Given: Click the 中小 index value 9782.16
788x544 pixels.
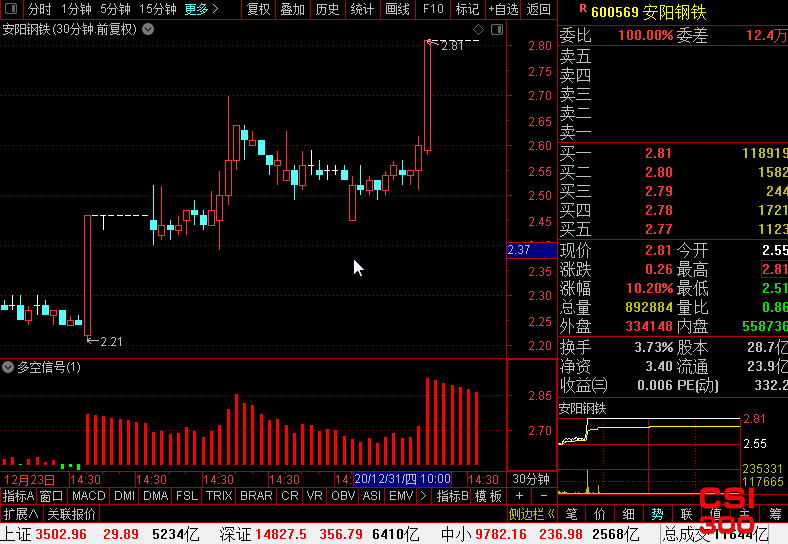Looking at the screenshot, I should [x=501, y=534].
